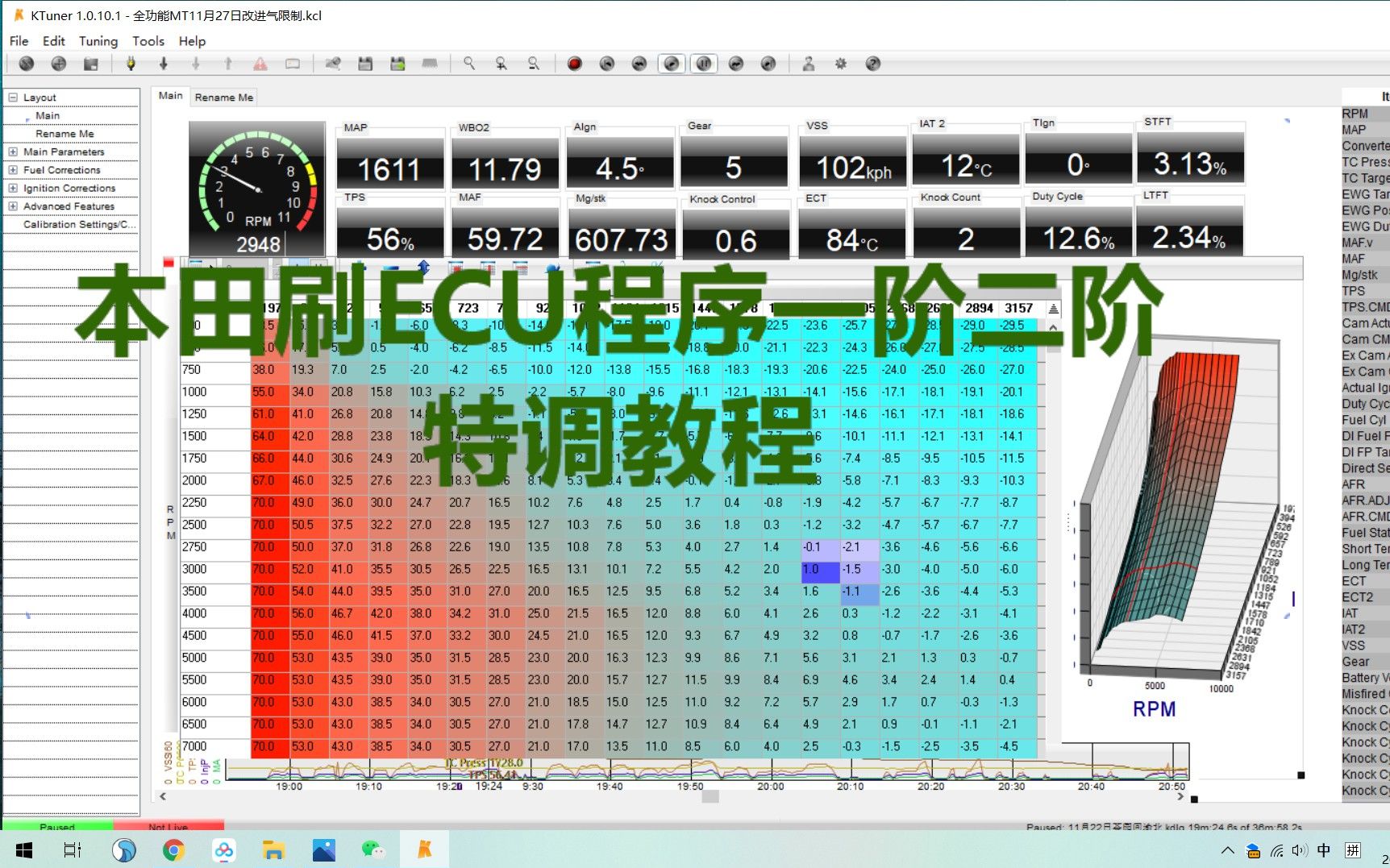The width and height of the screenshot is (1390, 868).
Task: Switch to the Rename Me tab
Action: tap(224, 98)
